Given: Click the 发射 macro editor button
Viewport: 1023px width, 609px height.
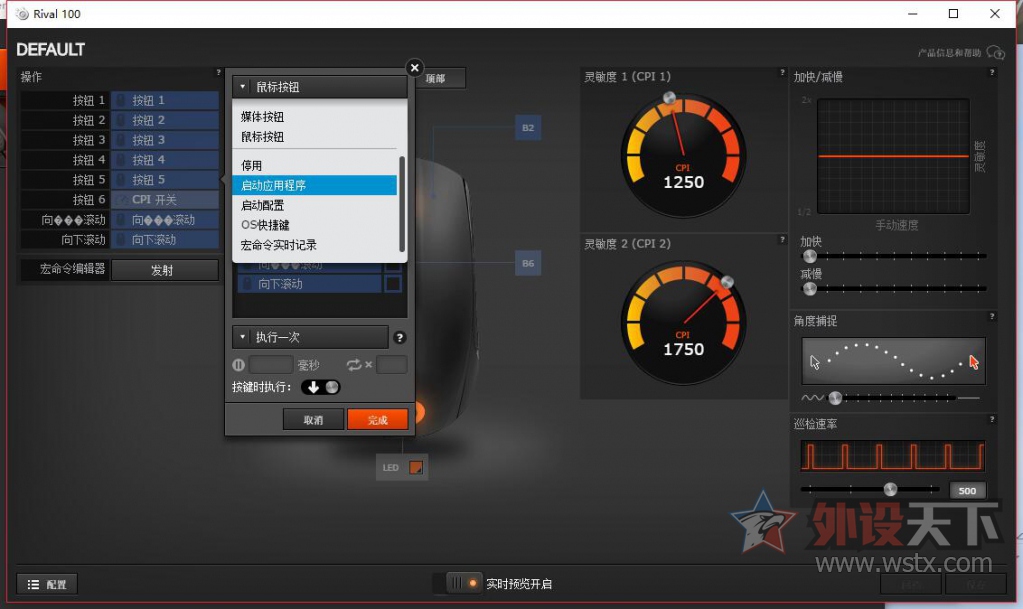Looking at the screenshot, I should tap(164, 270).
